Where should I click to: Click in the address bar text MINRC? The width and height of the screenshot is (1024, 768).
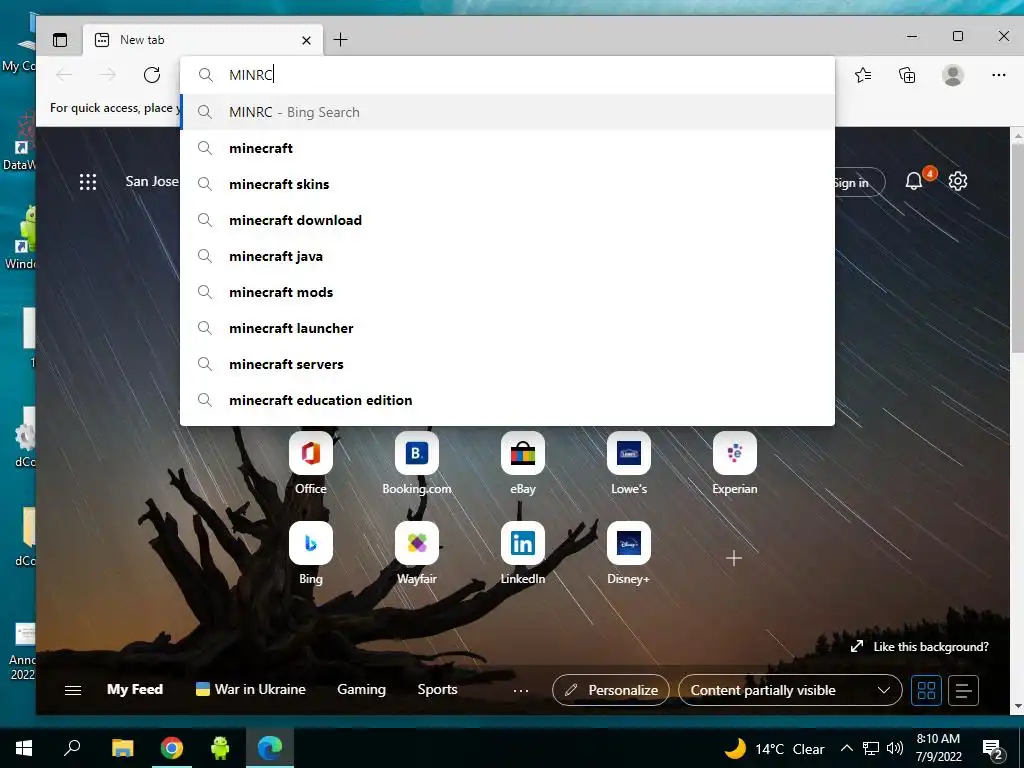251,75
